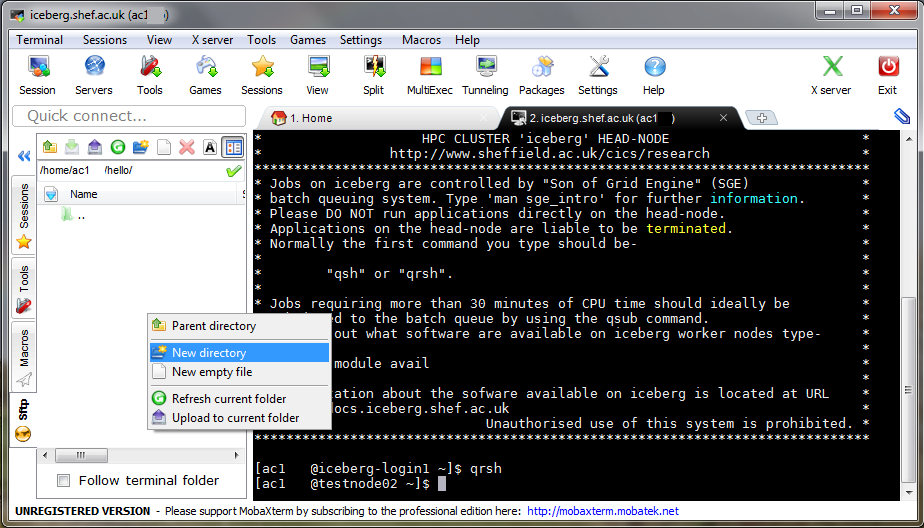Viewport: 924px width, 528px height.
Task: Open the Games menu in menu bar
Action: (308, 40)
